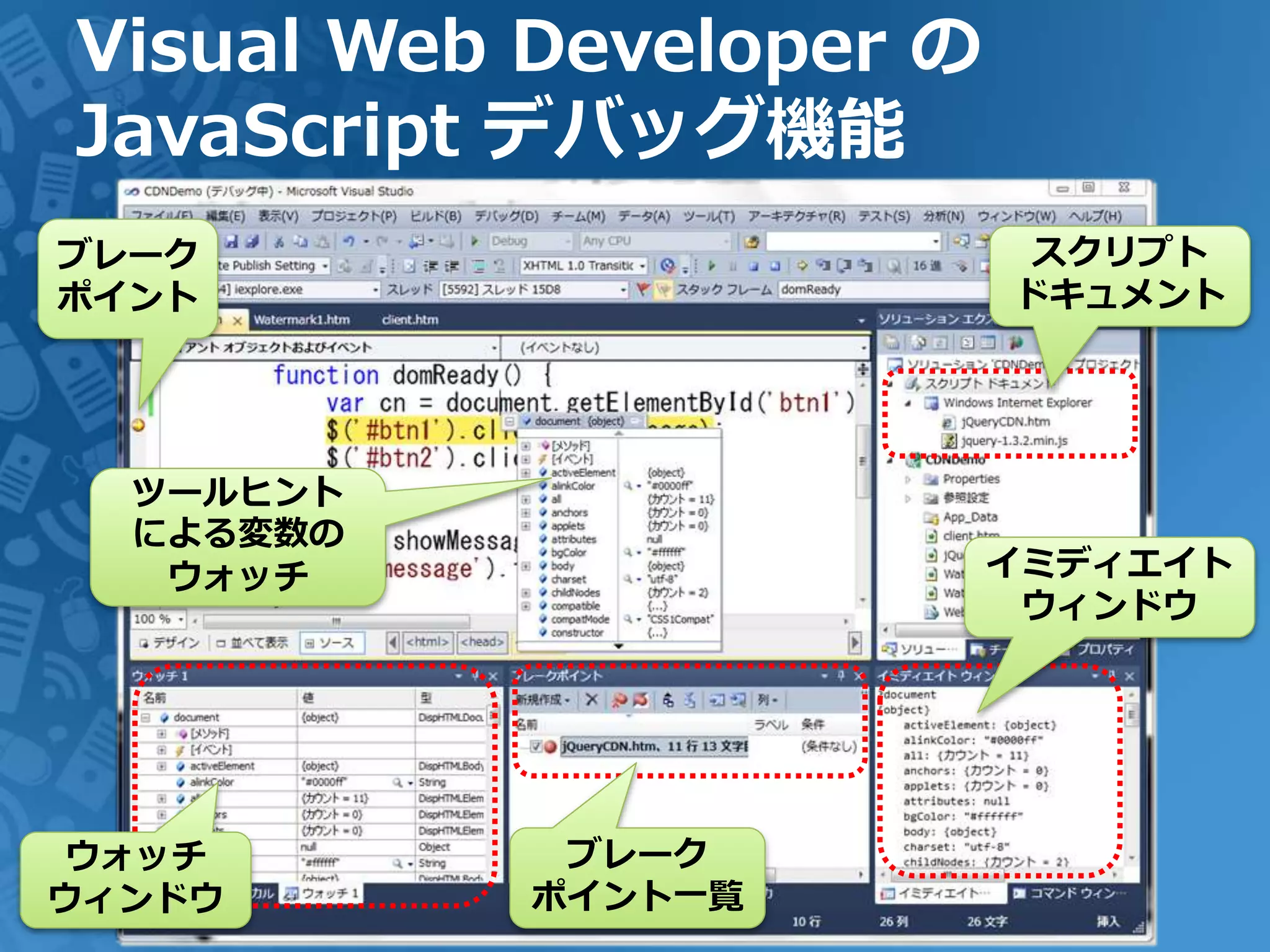Viewport: 1270px width, 952px height.
Task: Open the ツール(T) menu
Action: tap(709, 216)
